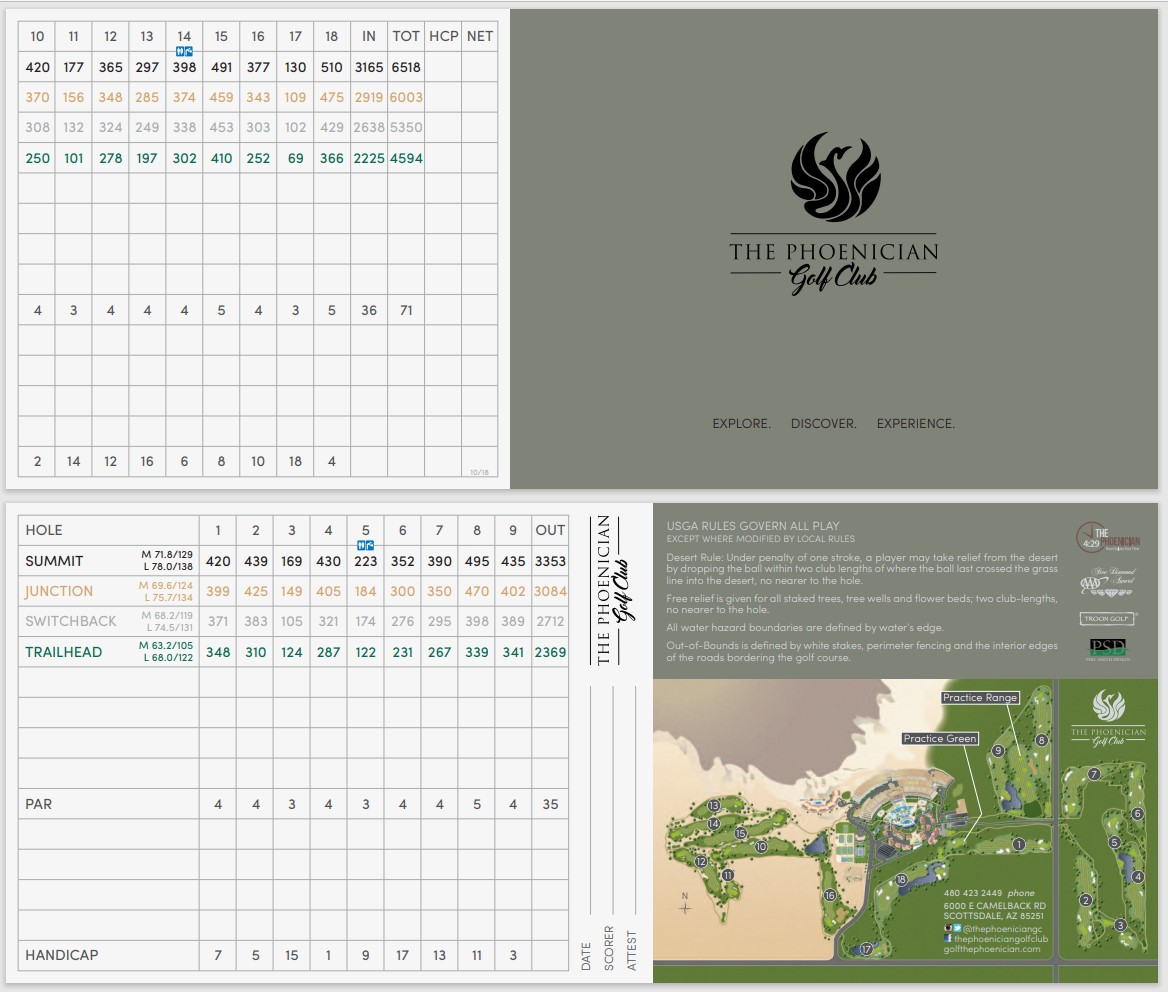Click front nine par total 35
The height and width of the screenshot is (992, 1168).
pyautogui.click(x=550, y=804)
